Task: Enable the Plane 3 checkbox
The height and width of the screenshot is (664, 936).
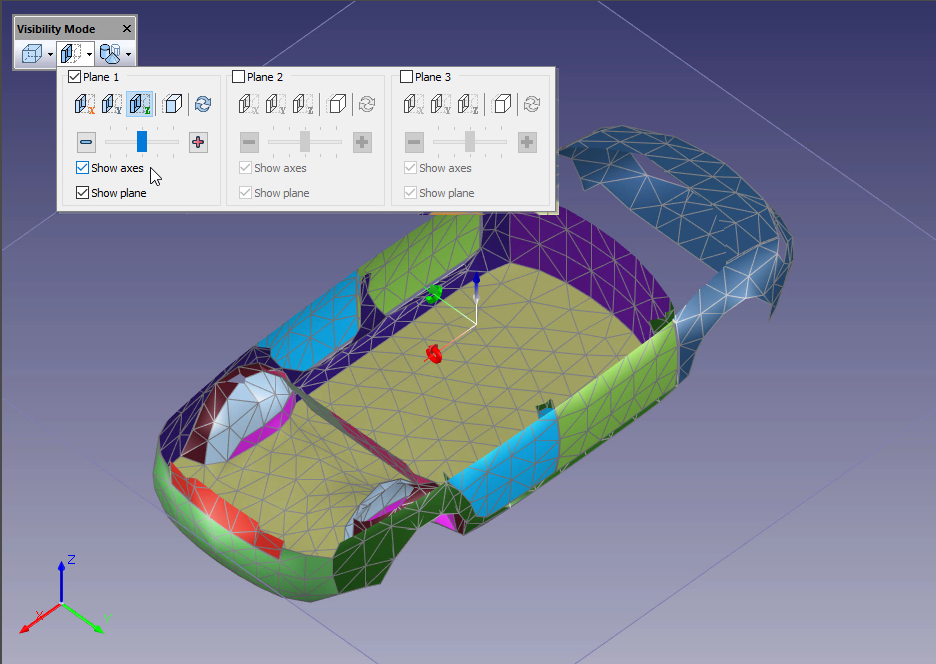Action: tap(407, 77)
